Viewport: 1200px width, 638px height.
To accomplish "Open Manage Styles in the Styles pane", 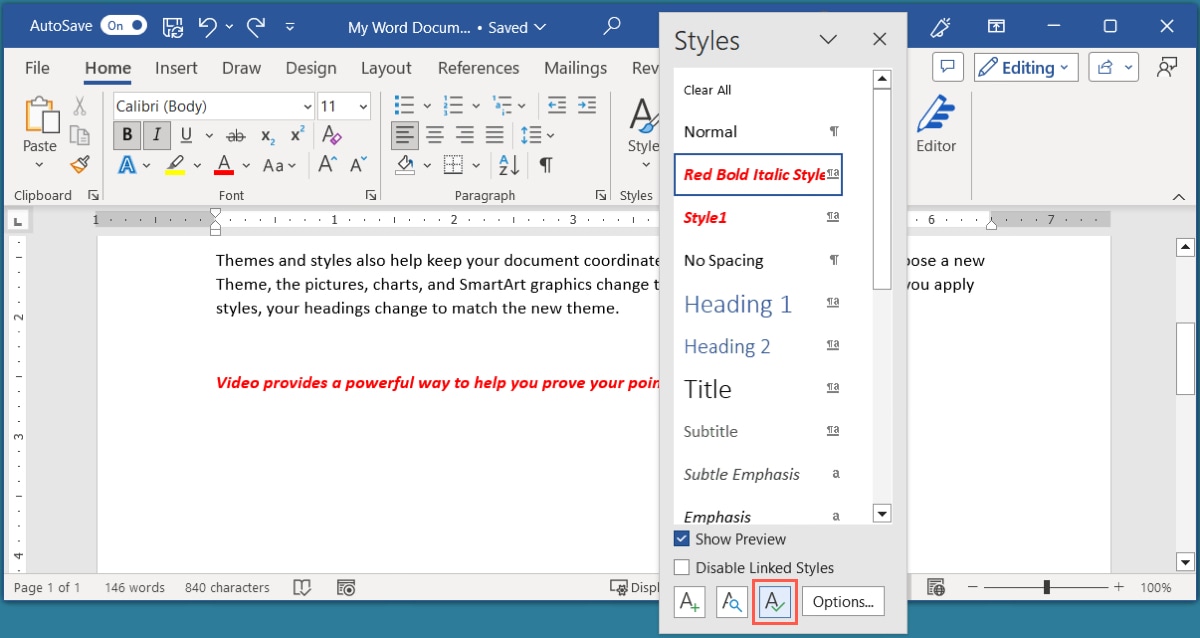I will click(774, 601).
